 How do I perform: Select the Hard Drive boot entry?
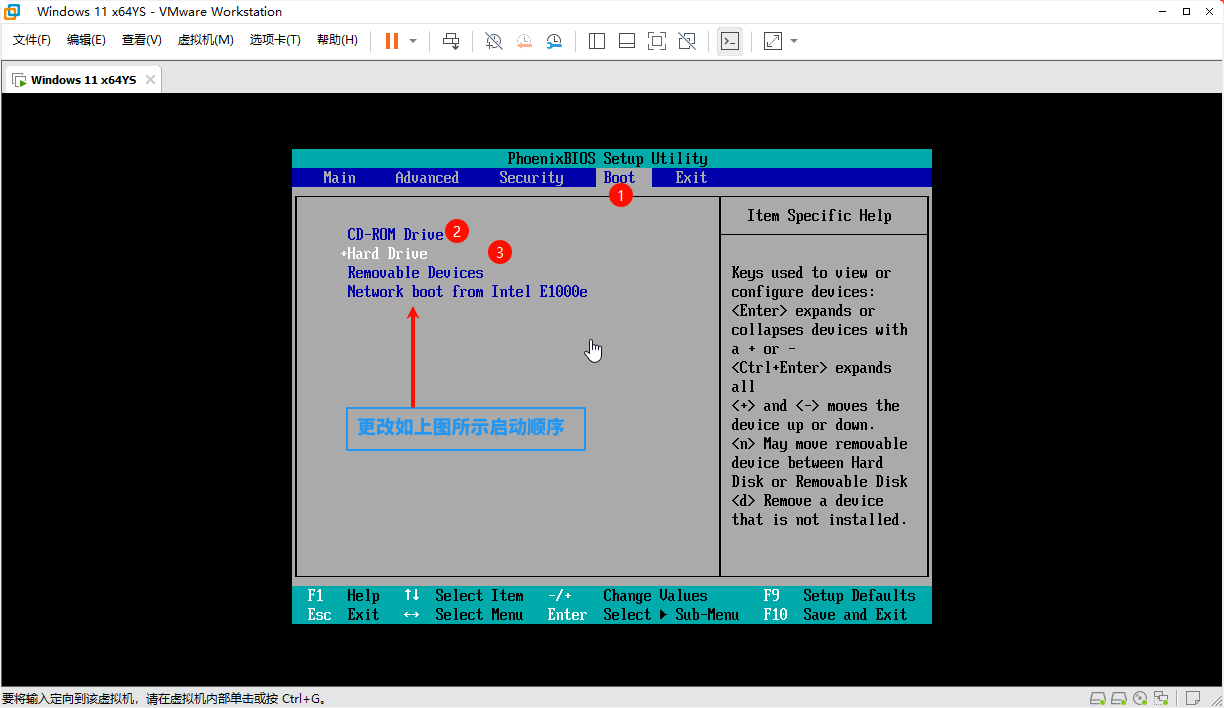[387, 254]
